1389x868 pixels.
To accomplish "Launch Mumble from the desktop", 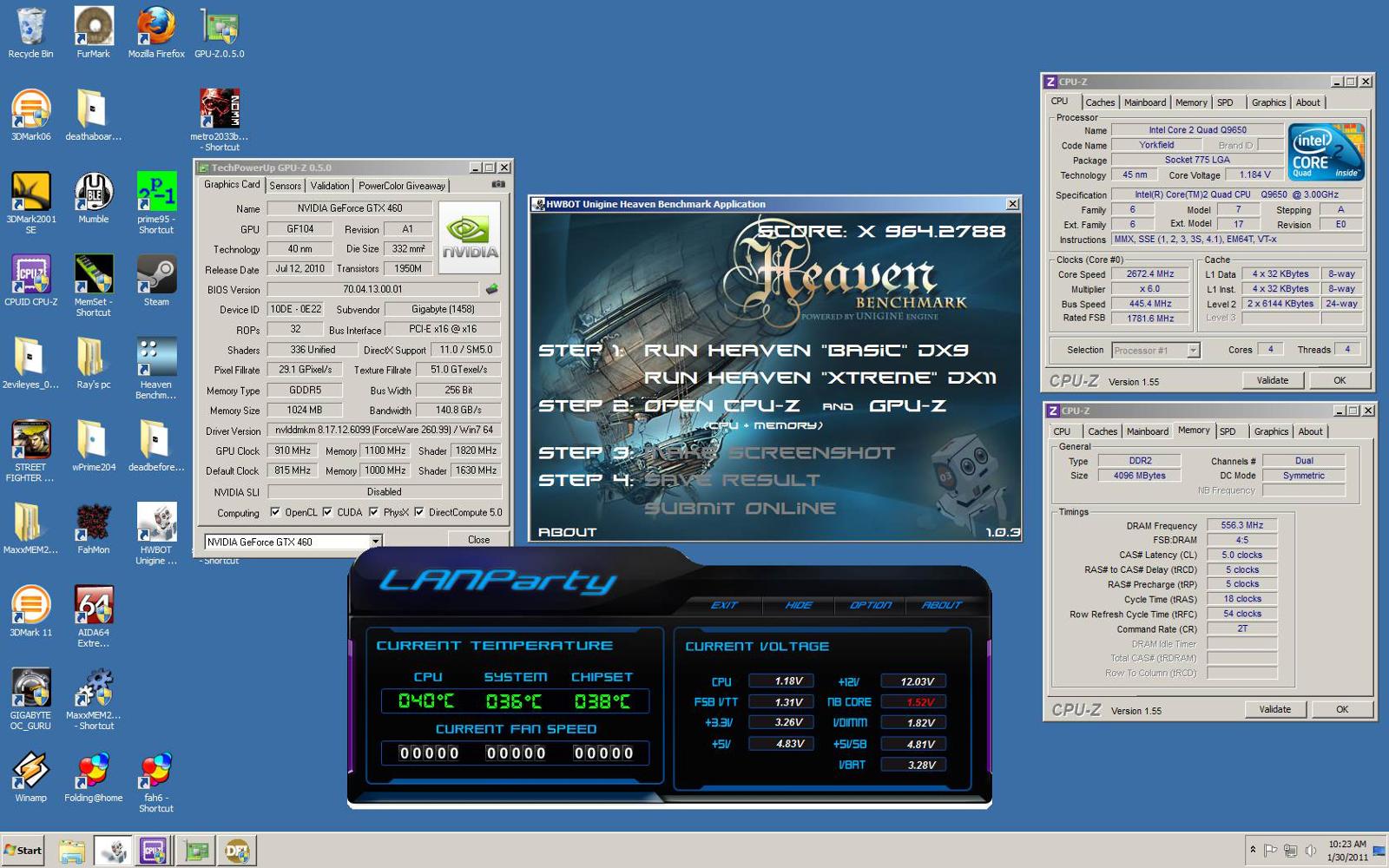I will (93, 197).
